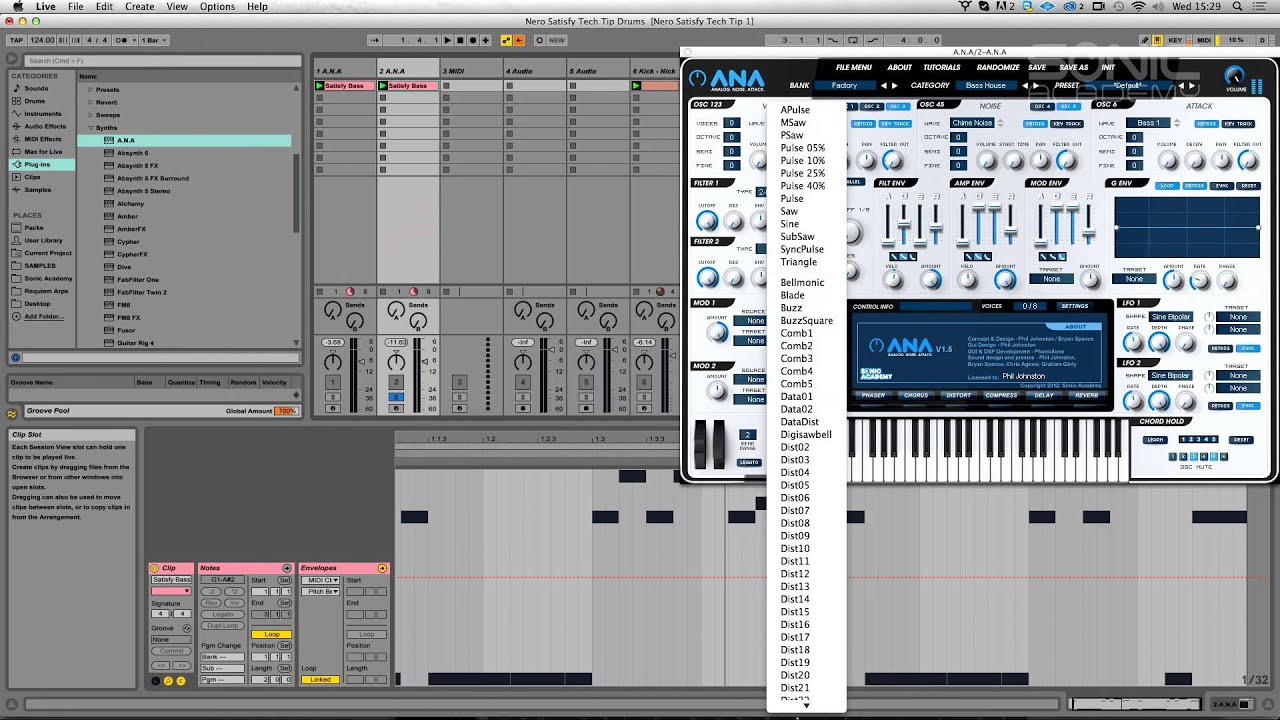The height and width of the screenshot is (720, 1280).
Task: Click the Settings button in ANA
Action: [1074, 306]
